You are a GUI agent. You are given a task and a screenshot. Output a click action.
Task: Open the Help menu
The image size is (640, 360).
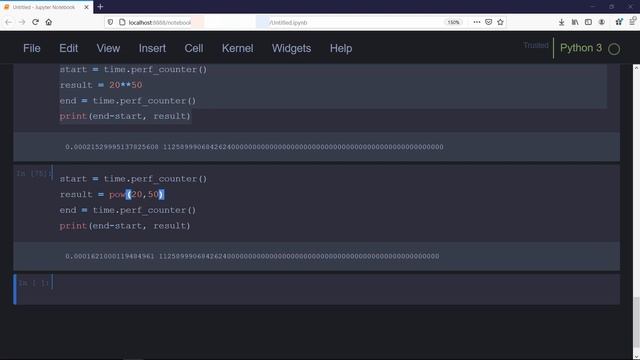[x=341, y=48]
